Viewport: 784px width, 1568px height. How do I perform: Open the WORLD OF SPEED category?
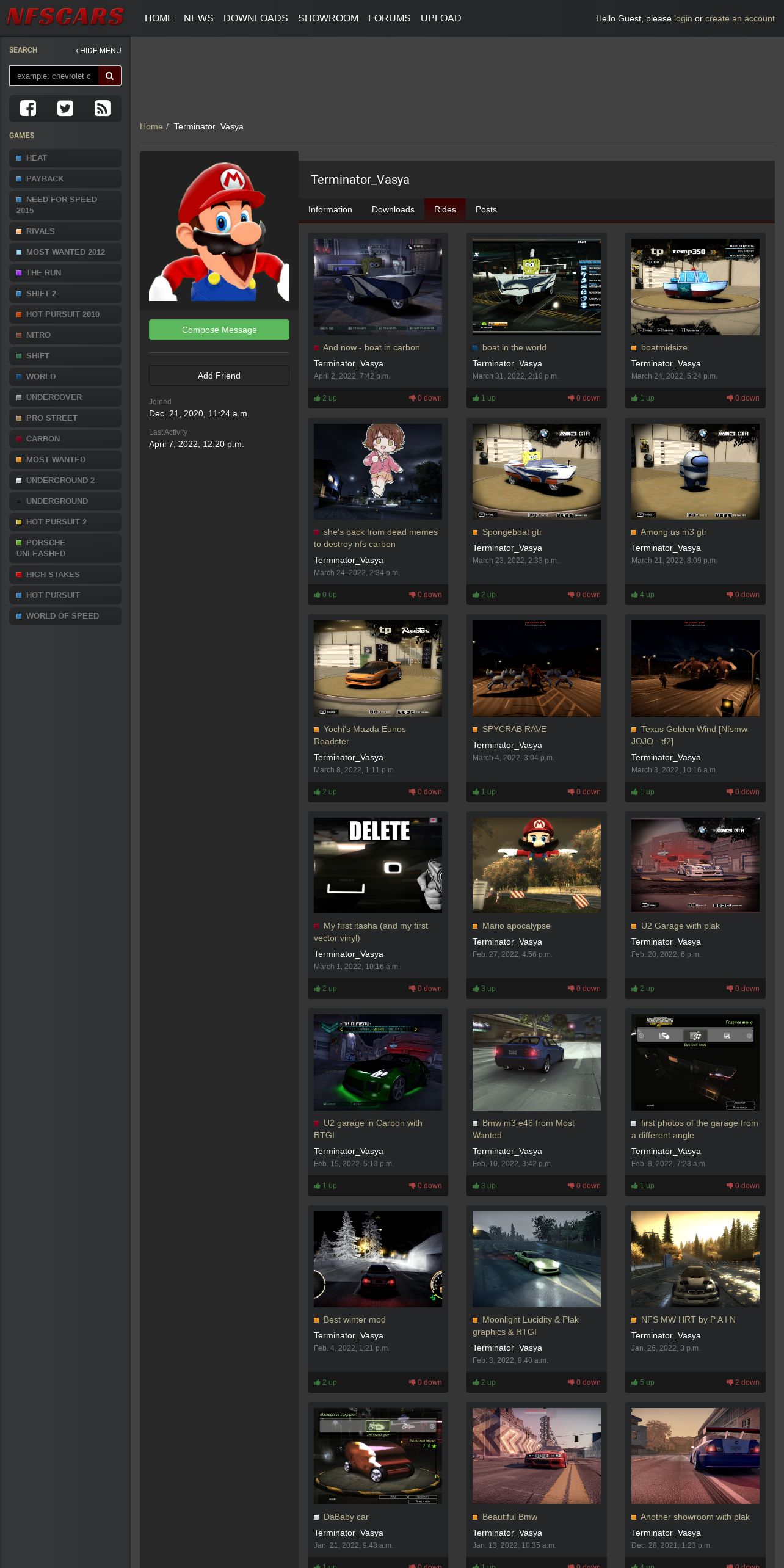coord(65,616)
